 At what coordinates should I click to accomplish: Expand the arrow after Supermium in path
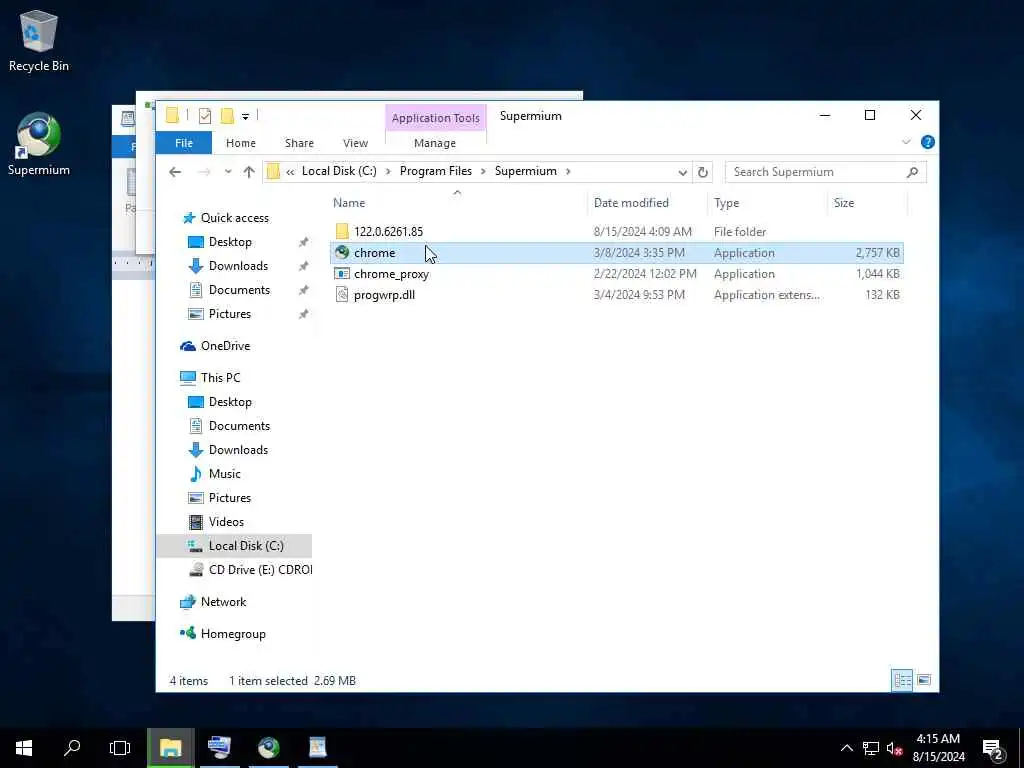(568, 172)
